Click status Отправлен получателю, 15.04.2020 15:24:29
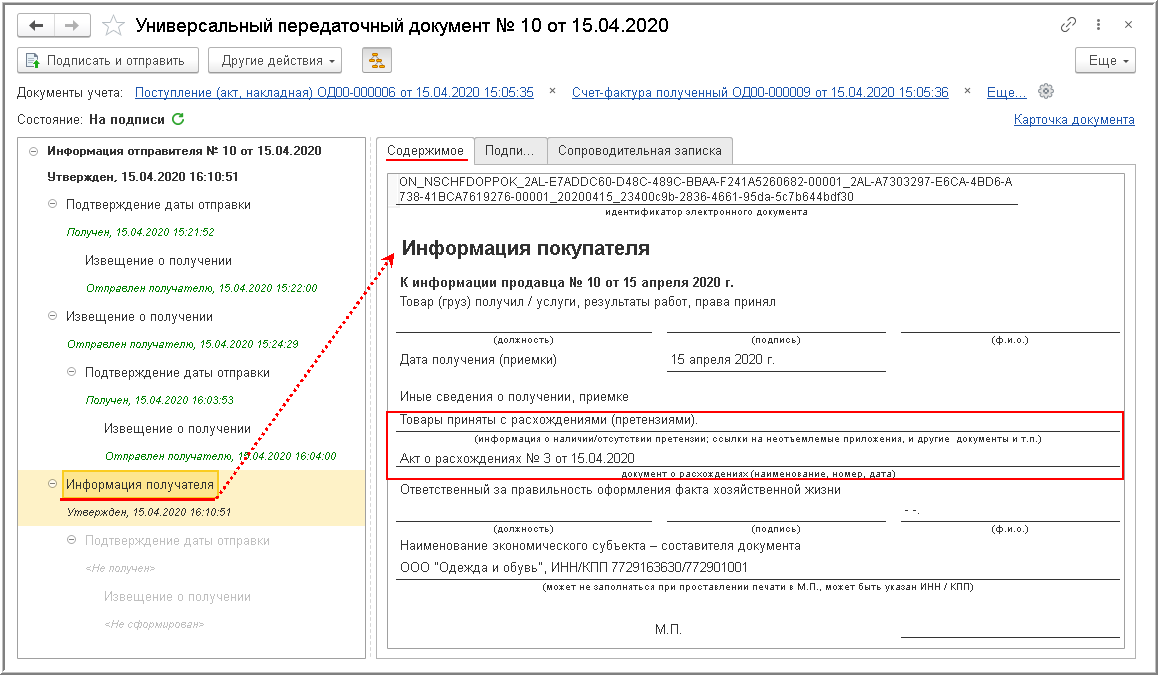Viewport: 1158px width, 675px height. point(182,344)
